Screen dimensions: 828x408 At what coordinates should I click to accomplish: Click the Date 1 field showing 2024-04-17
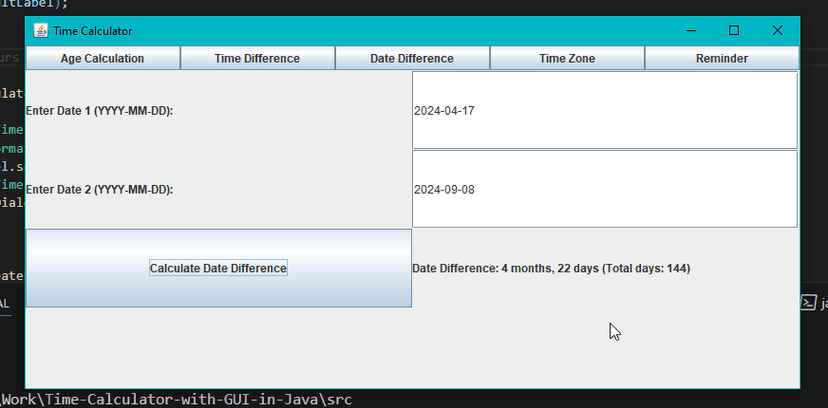(x=604, y=110)
